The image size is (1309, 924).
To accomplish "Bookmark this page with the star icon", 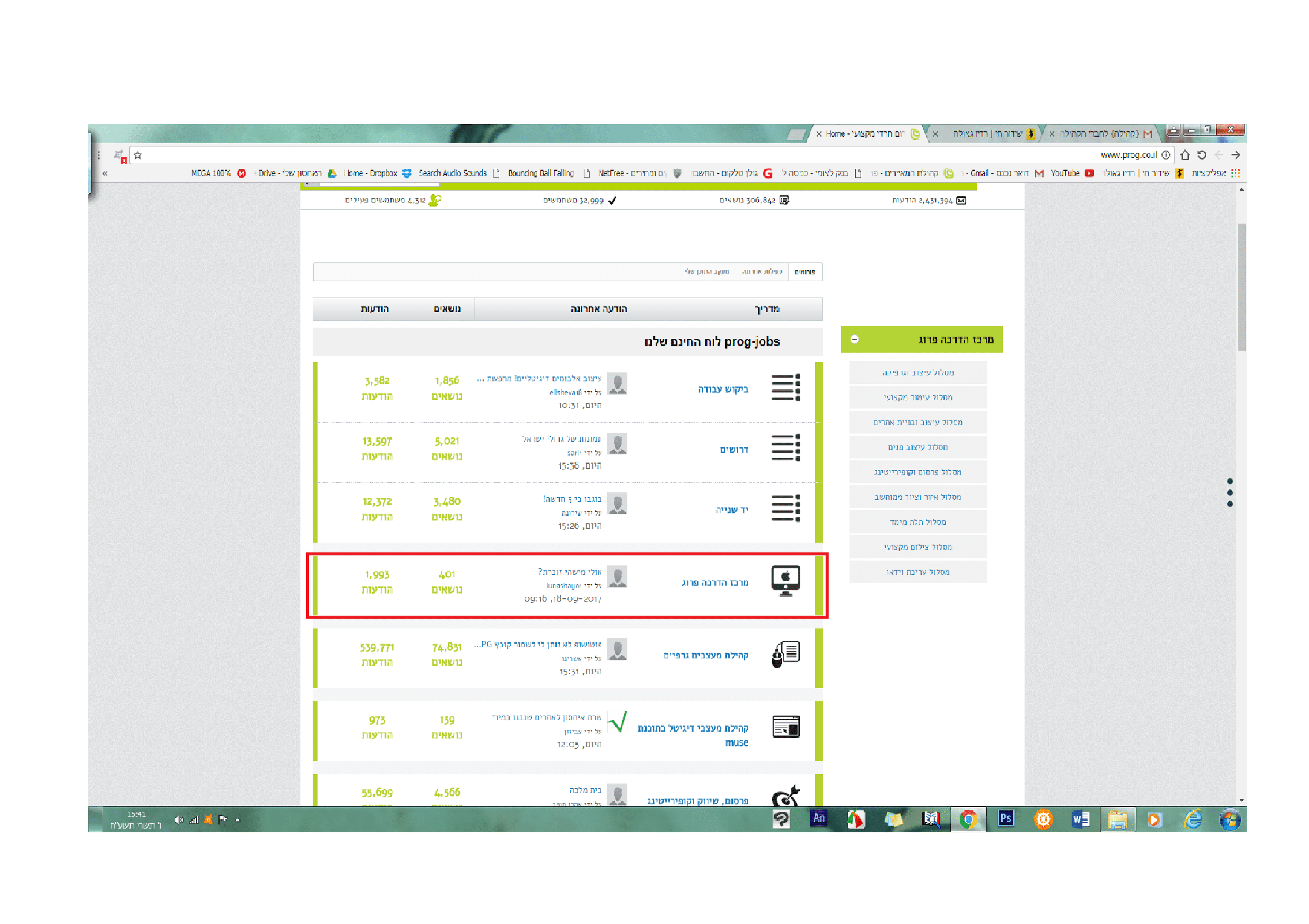I will coord(138,155).
